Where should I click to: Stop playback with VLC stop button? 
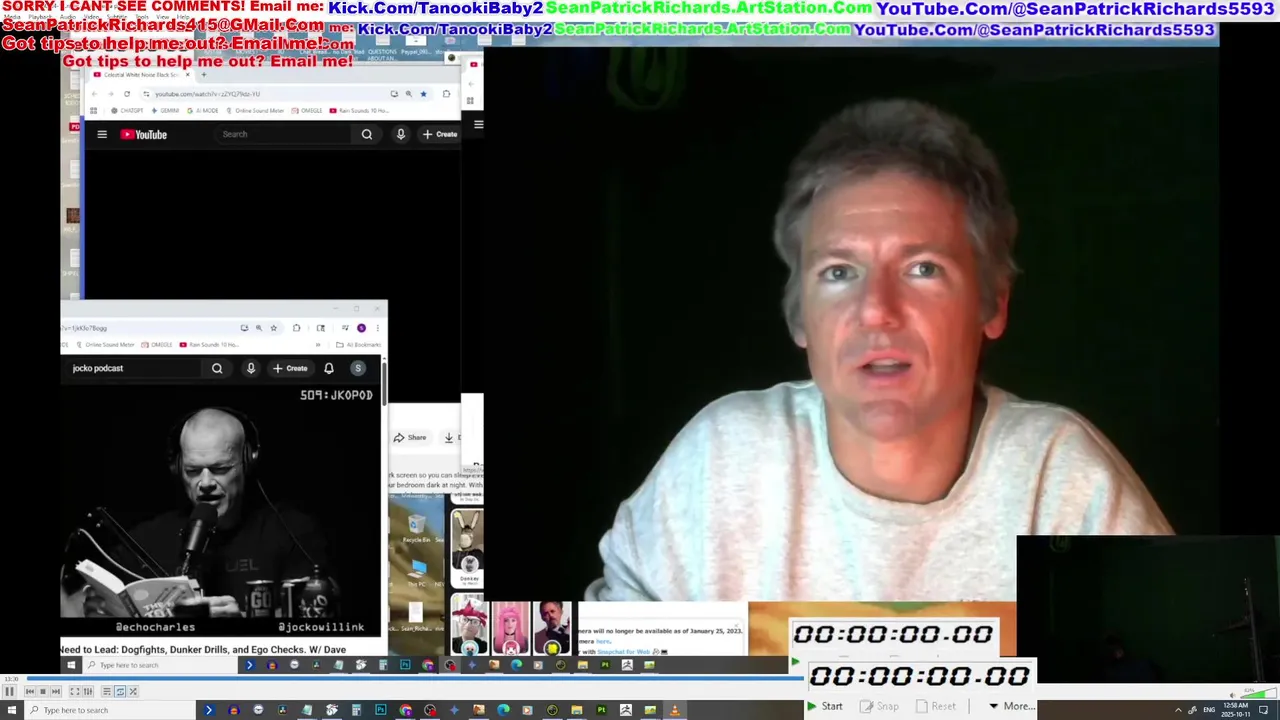[x=43, y=691]
